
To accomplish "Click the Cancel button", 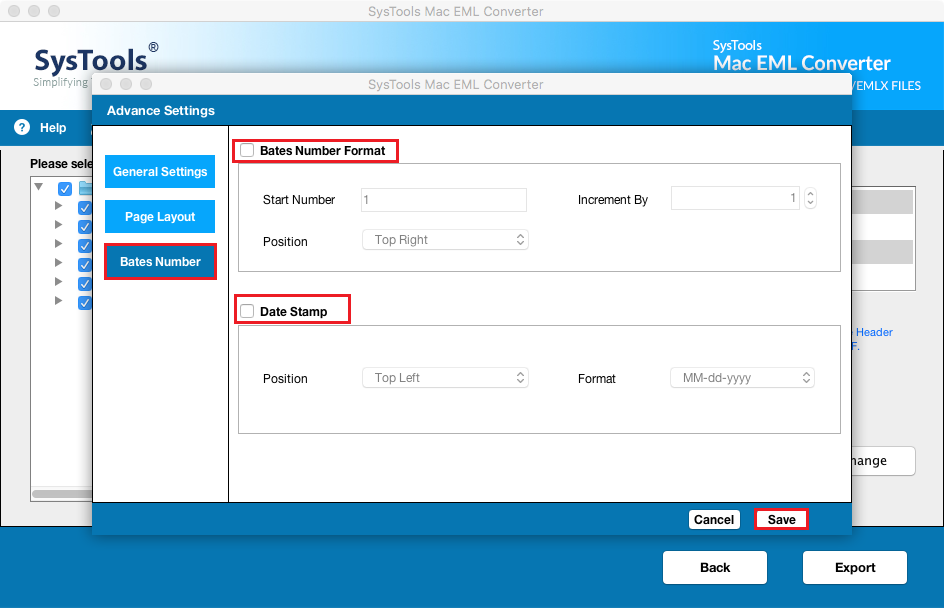I will pyautogui.click(x=714, y=520).
